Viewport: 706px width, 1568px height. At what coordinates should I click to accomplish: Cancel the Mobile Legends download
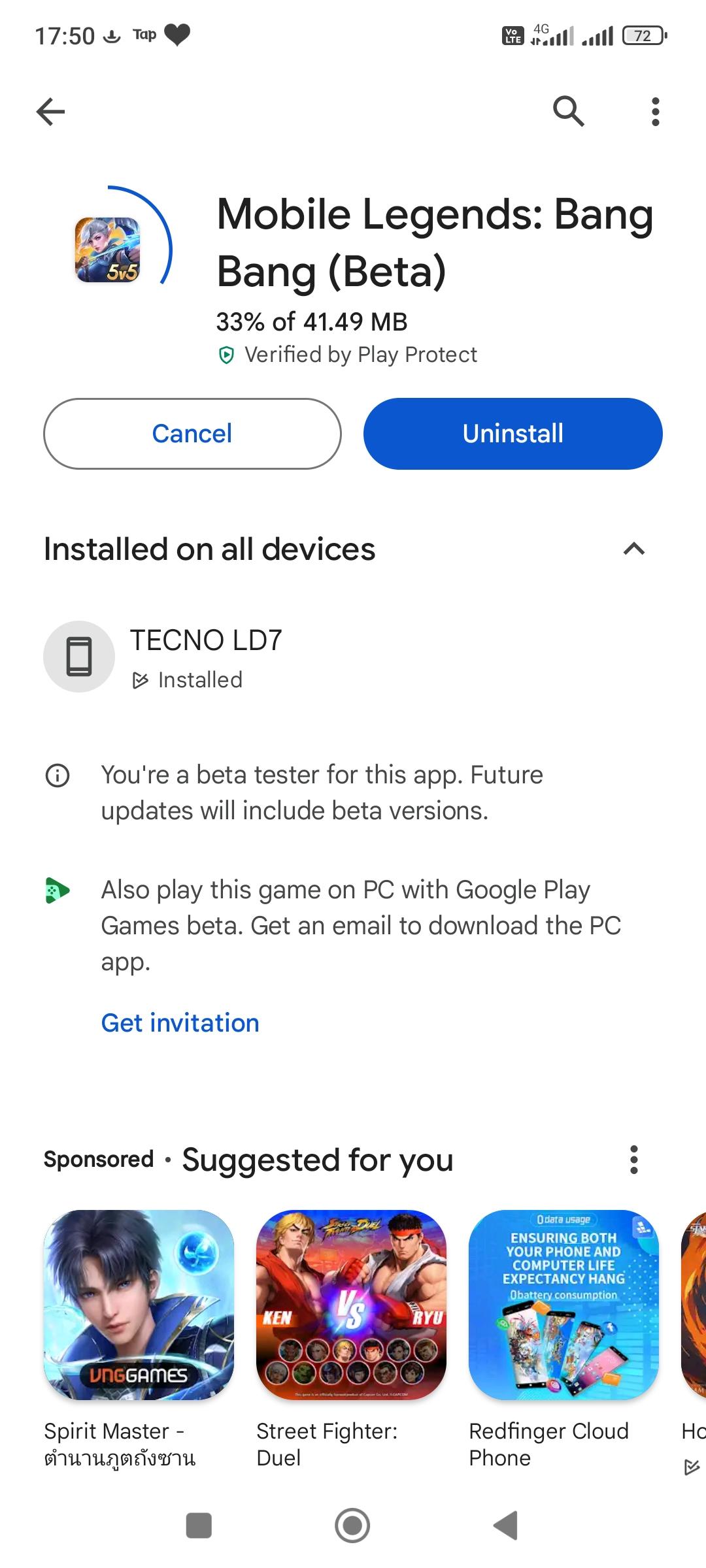pos(192,434)
